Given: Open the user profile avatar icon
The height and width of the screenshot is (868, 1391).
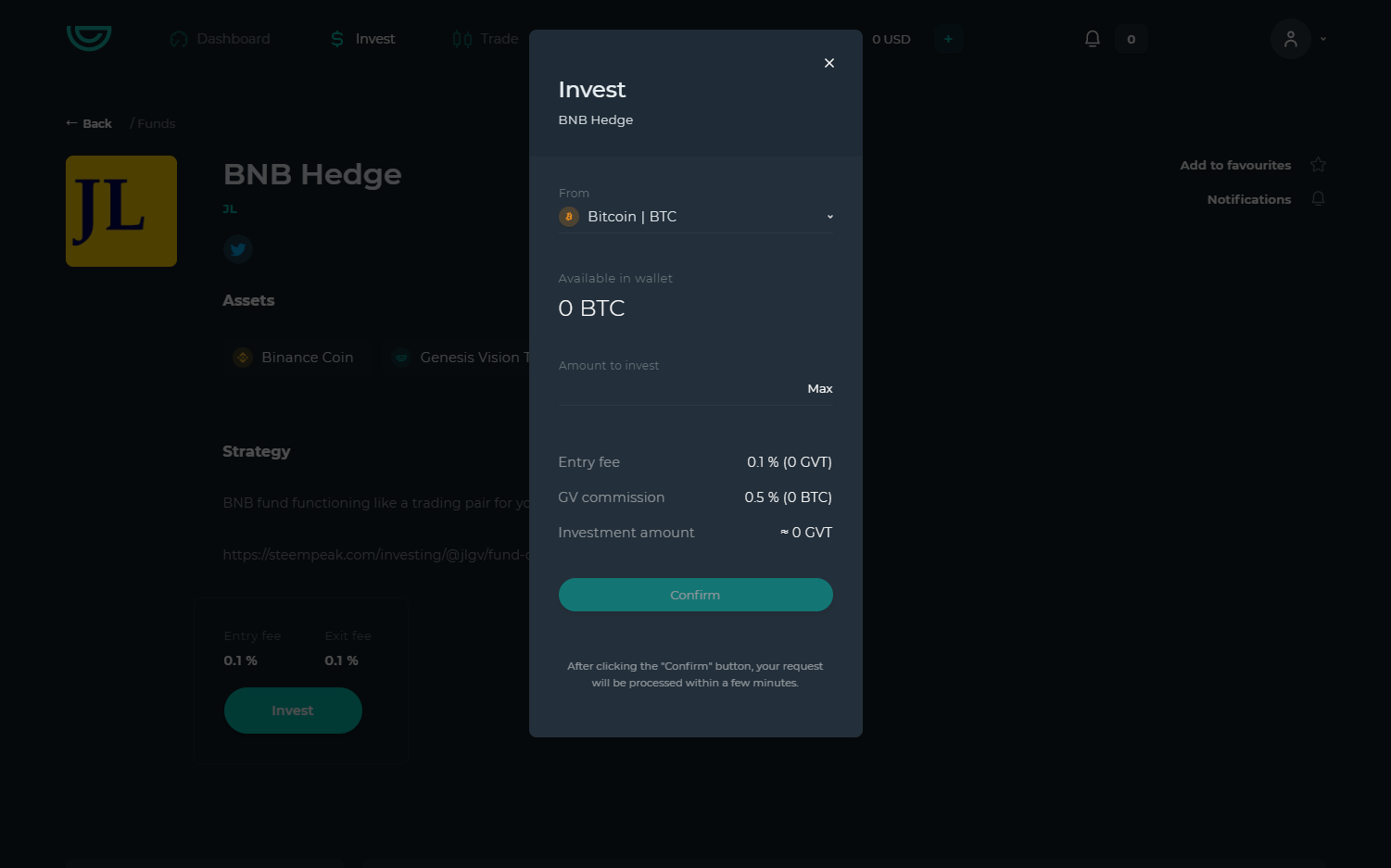Looking at the screenshot, I should pyautogui.click(x=1291, y=39).
